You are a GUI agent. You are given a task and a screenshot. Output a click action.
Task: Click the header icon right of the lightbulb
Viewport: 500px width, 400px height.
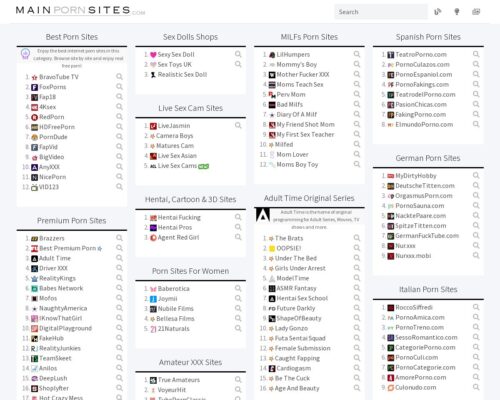(x=476, y=12)
